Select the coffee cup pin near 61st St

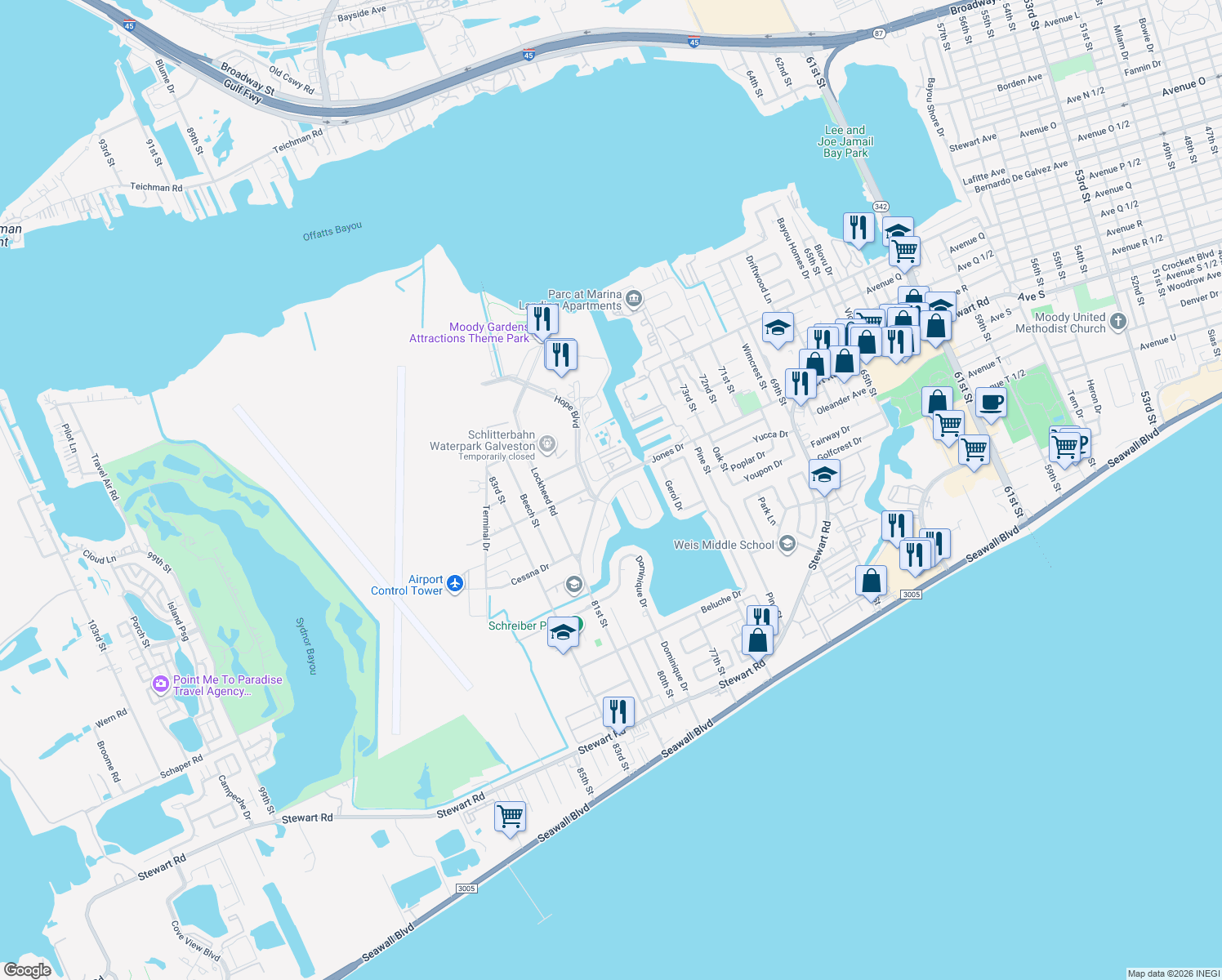991,403
